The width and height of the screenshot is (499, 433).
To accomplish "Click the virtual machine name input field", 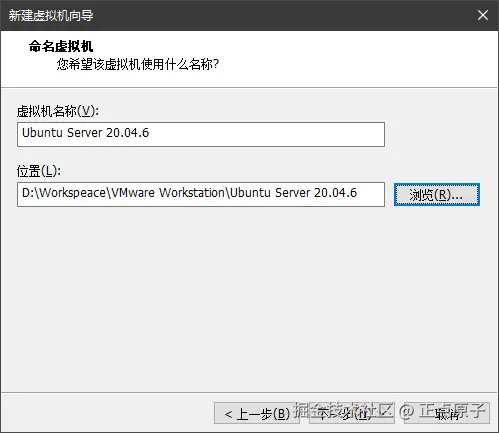I will pyautogui.click(x=201, y=134).
